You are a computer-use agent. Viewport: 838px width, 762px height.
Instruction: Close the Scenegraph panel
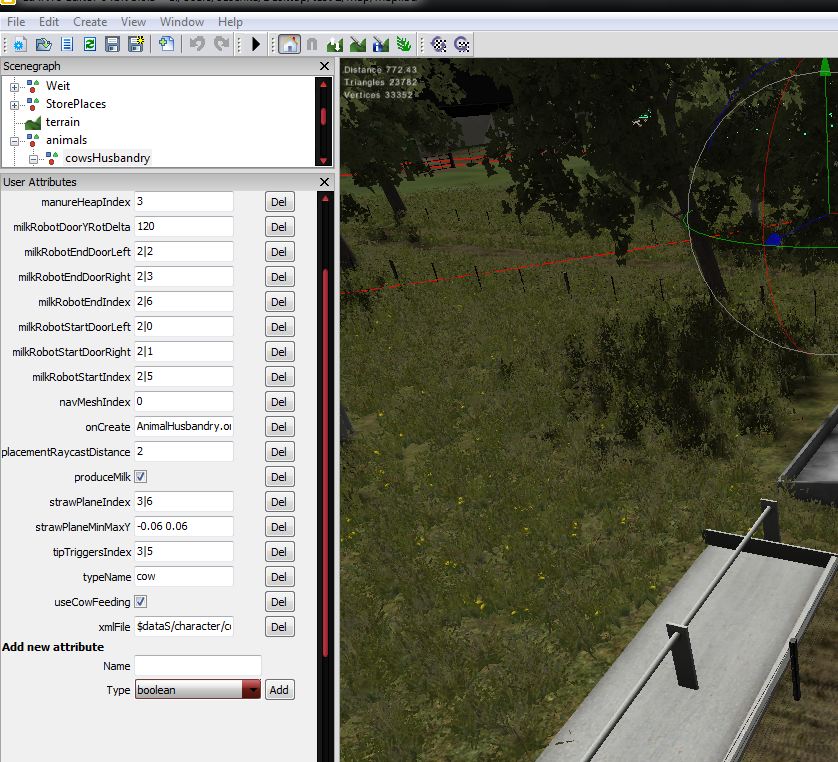point(324,66)
